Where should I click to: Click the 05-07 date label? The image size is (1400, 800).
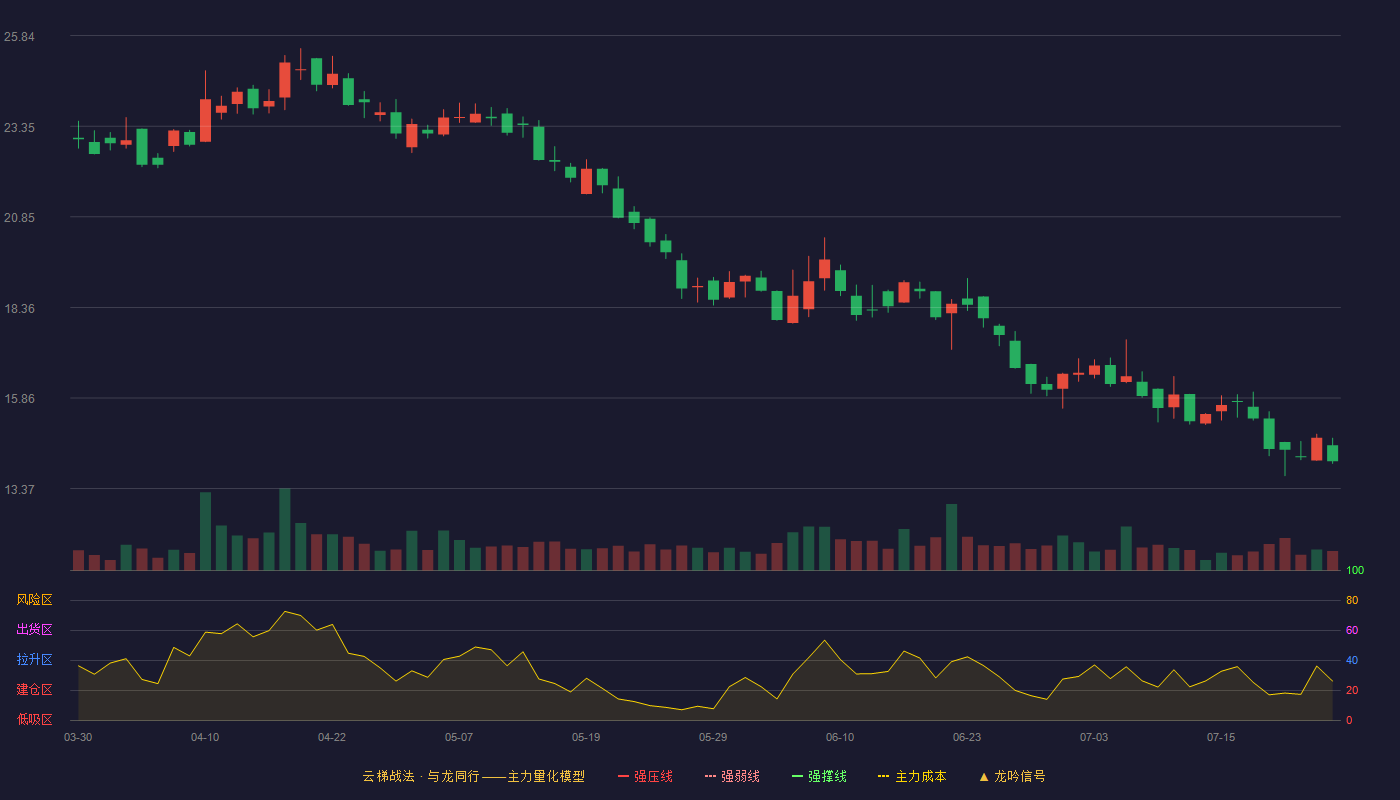(x=459, y=737)
